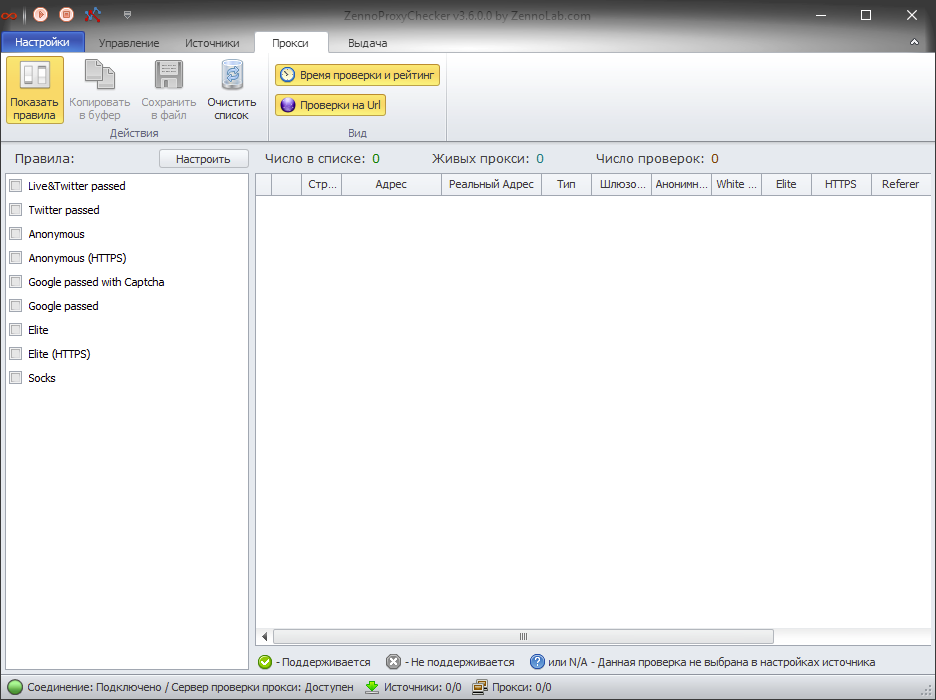936x700 pixels.
Task: Toggle Проверки на Url view
Action: pos(330,105)
